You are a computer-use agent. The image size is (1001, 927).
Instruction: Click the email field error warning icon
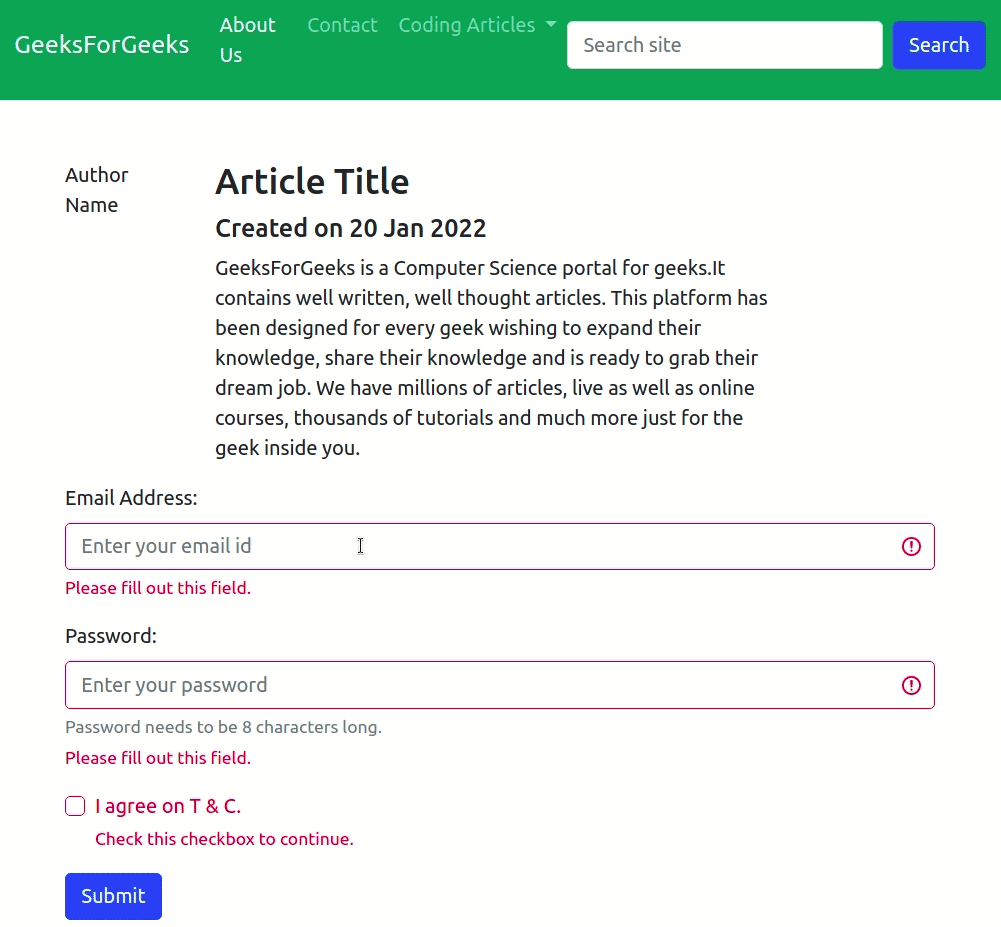[911, 546]
